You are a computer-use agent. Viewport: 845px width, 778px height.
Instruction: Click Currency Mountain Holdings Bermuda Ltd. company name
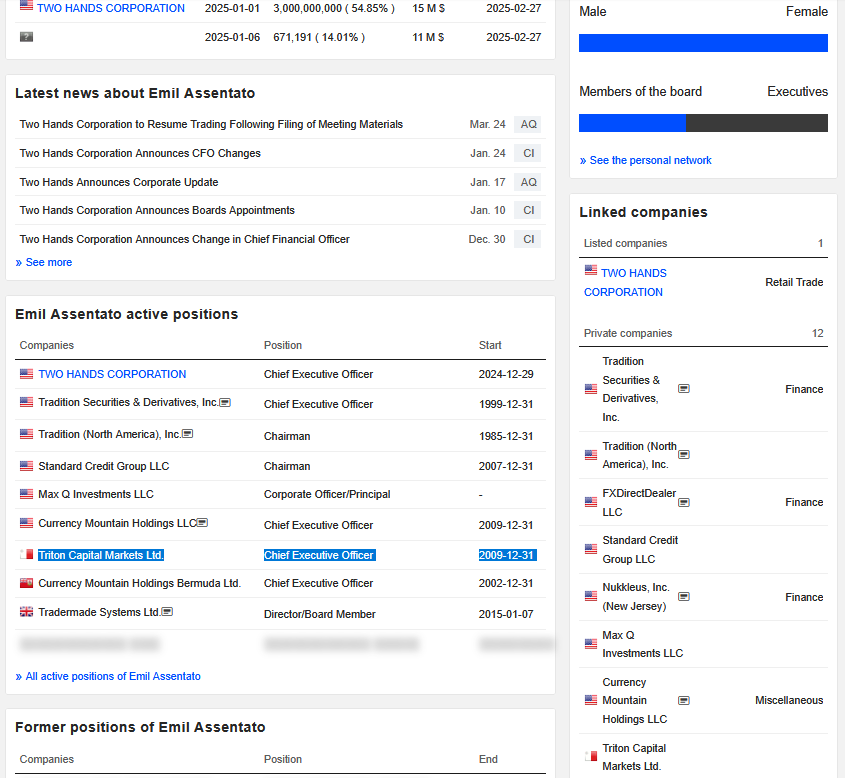click(140, 584)
